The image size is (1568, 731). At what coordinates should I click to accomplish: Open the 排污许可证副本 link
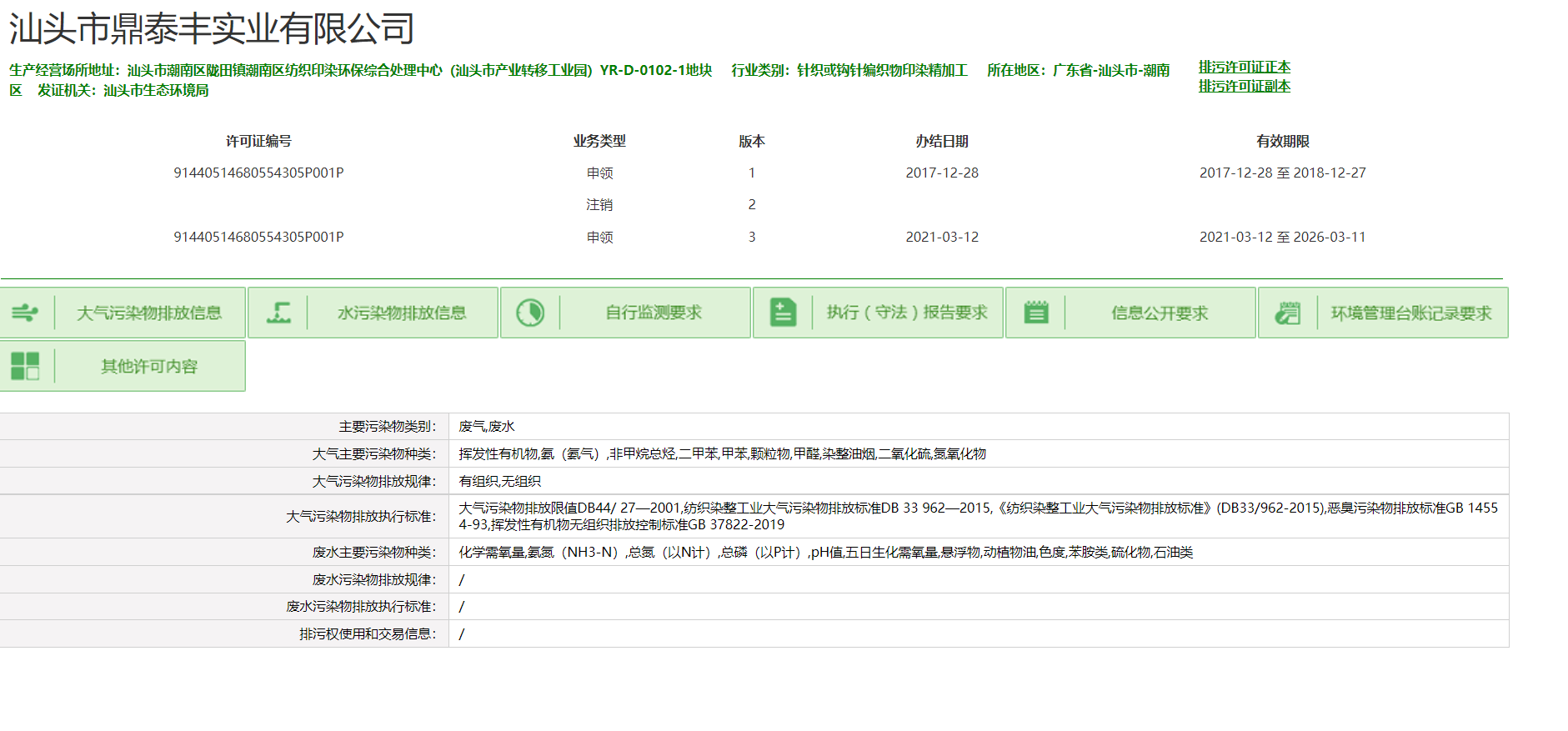click(x=1245, y=87)
